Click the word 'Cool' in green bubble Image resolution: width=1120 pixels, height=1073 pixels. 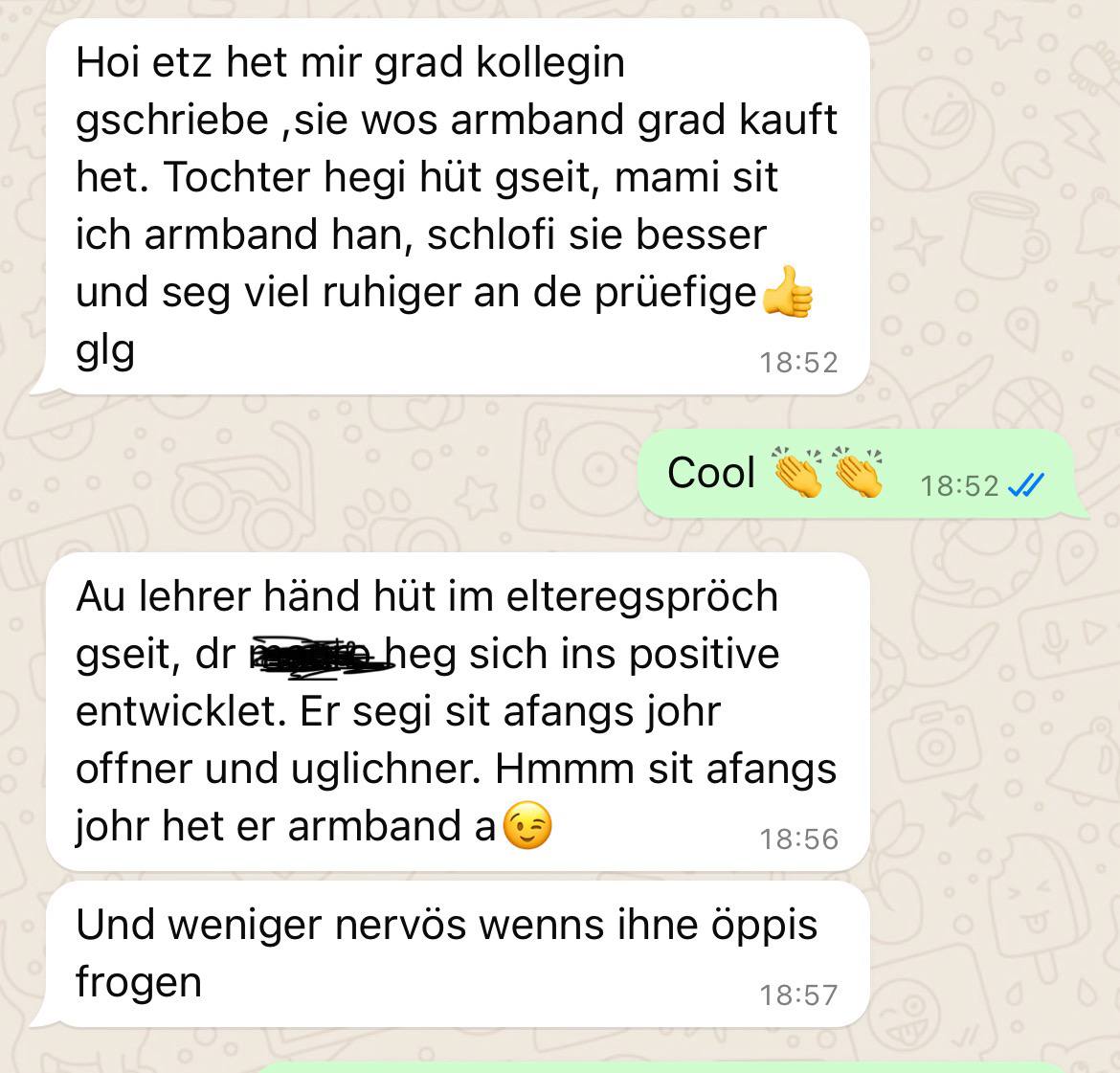710,473
